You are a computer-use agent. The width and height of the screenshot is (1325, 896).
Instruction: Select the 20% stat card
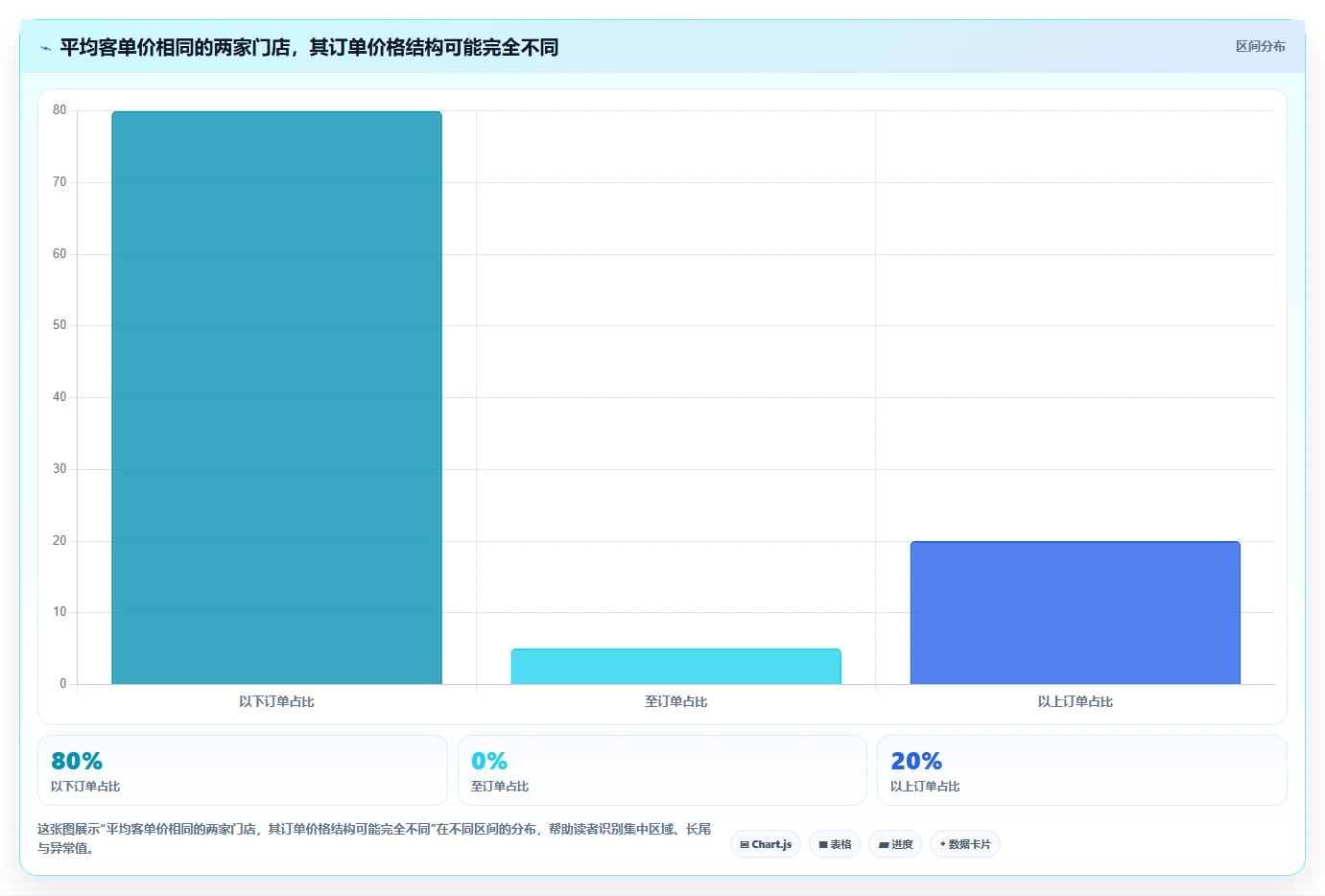[1081, 770]
